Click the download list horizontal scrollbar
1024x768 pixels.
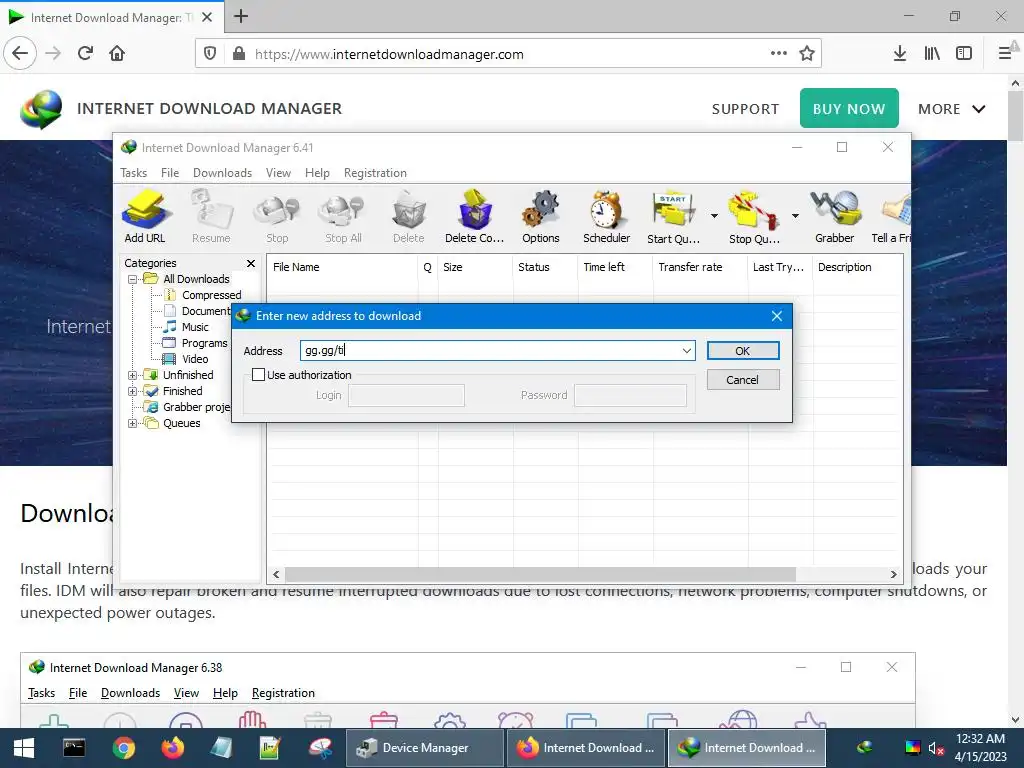tap(540, 574)
